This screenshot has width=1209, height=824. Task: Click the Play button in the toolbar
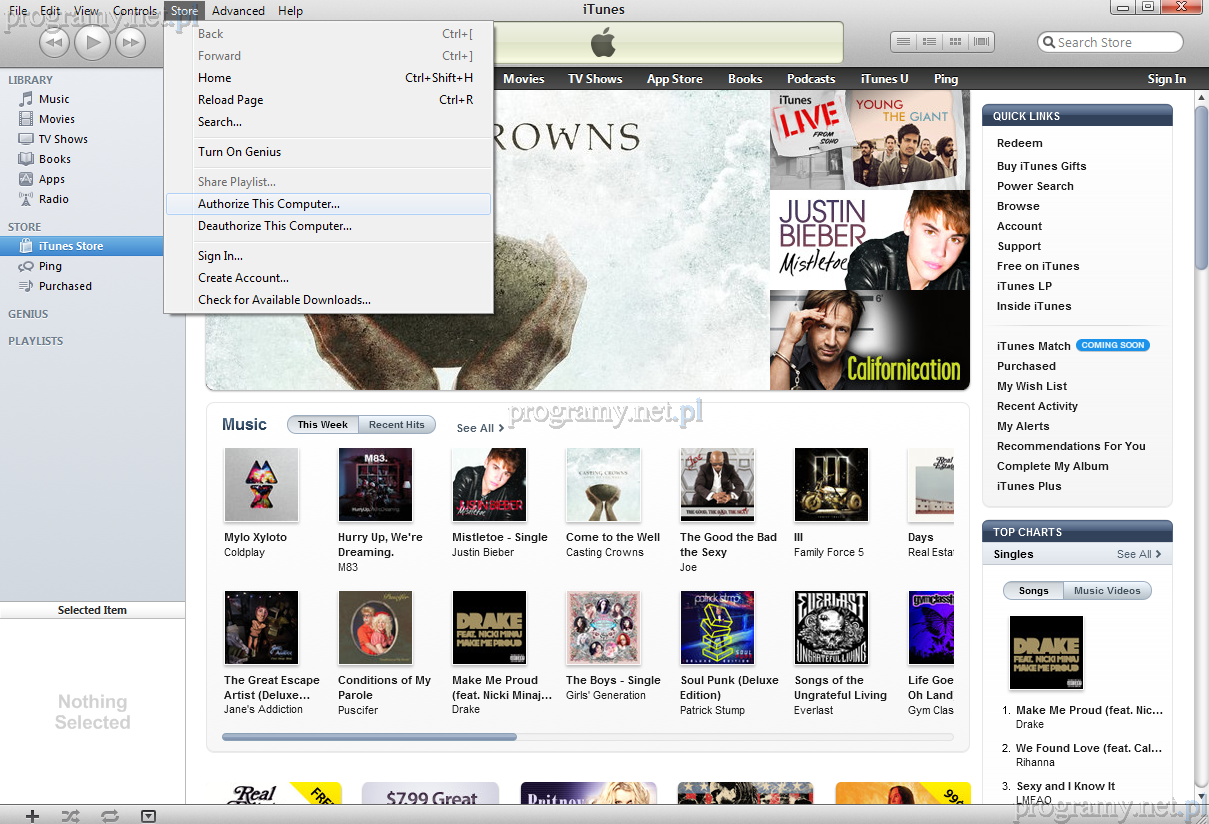(92, 41)
